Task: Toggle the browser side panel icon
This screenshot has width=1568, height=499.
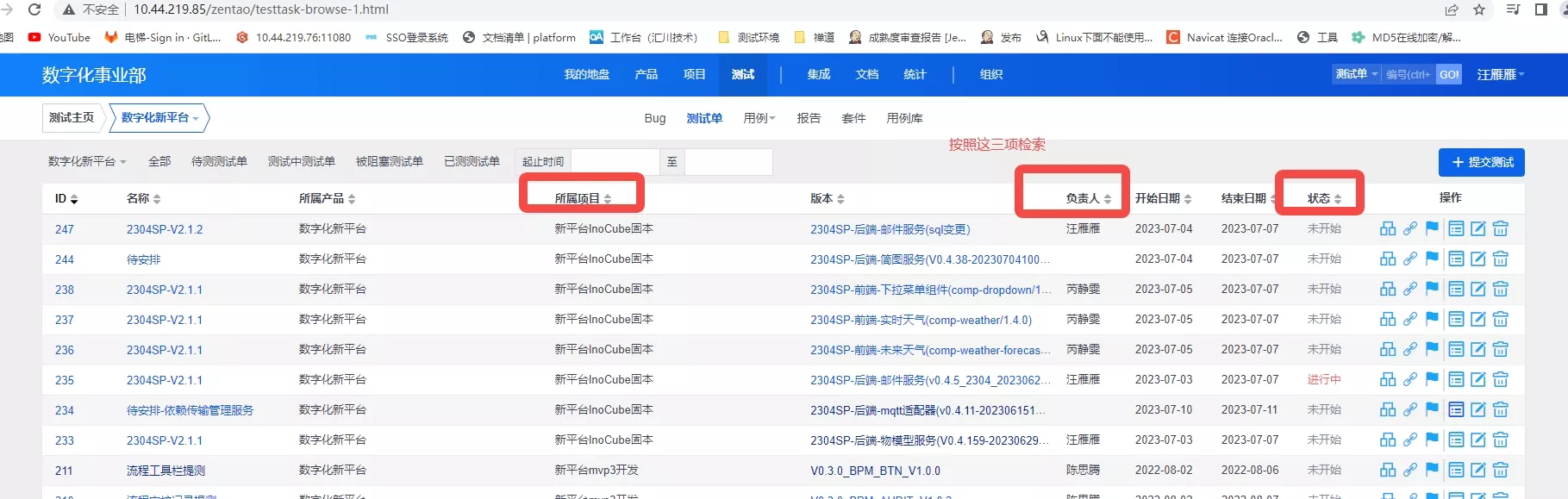Action: (1540, 9)
